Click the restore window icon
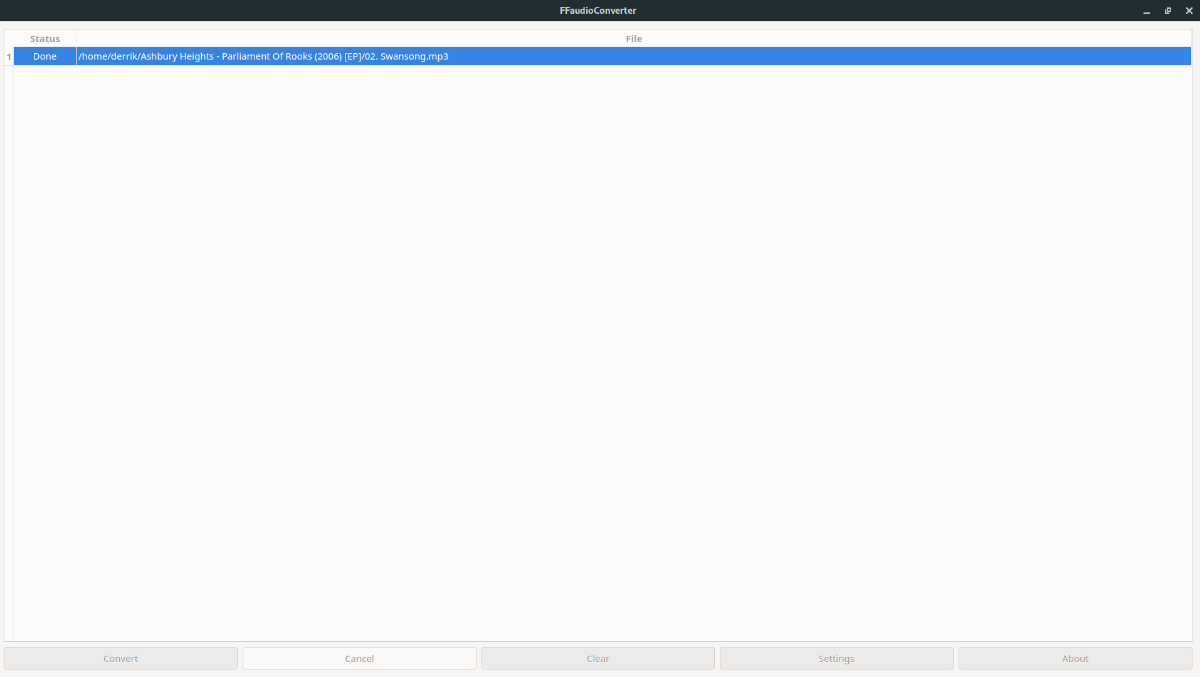Viewport: 1200px width, 677px height. coord(1167,10)
